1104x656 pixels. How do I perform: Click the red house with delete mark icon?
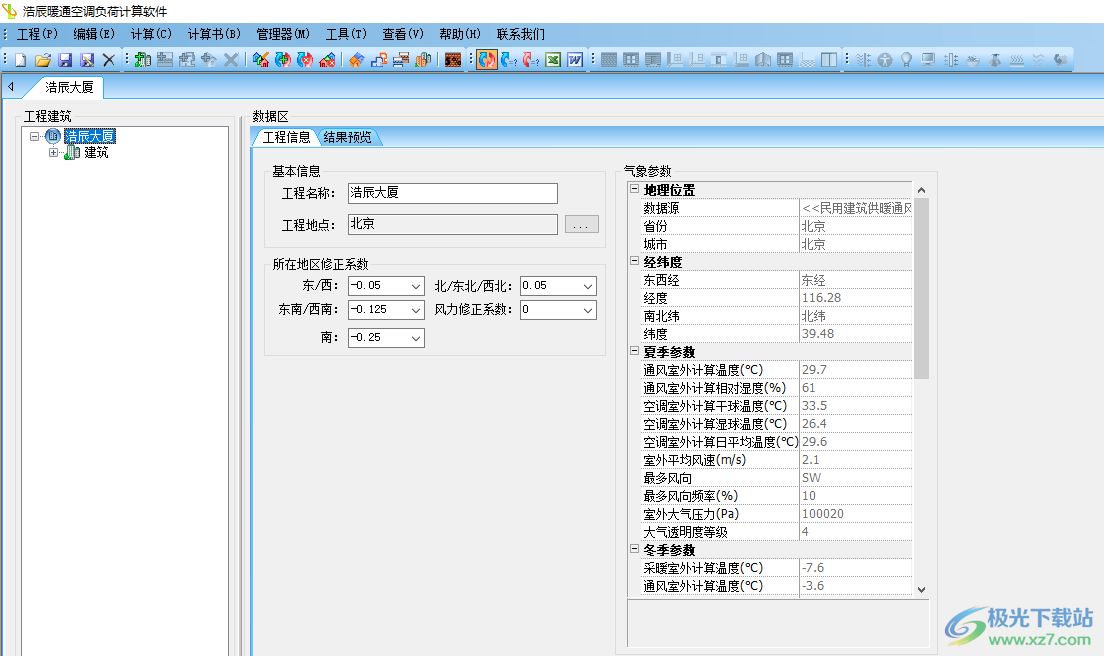pyautogui.click(x=327, y=60)
